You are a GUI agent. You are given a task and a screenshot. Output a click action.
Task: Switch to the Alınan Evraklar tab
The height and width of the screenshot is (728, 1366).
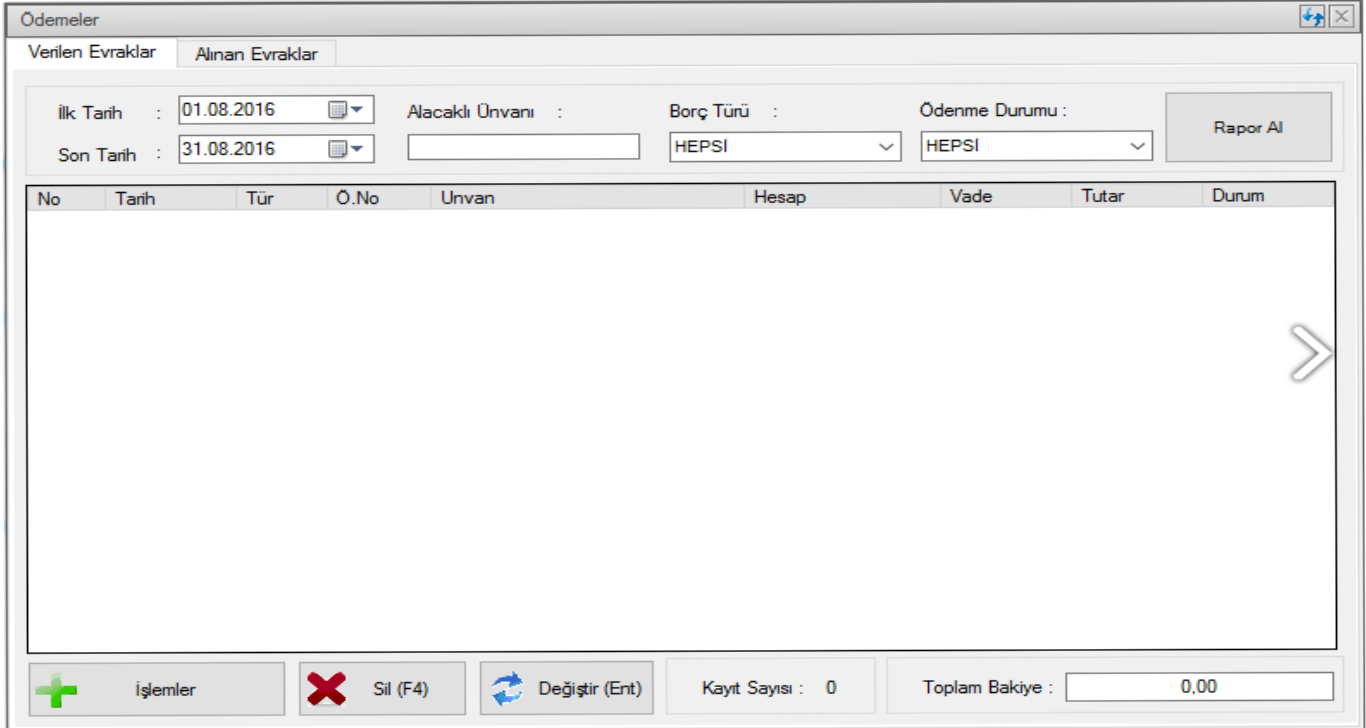click(256, 54)
